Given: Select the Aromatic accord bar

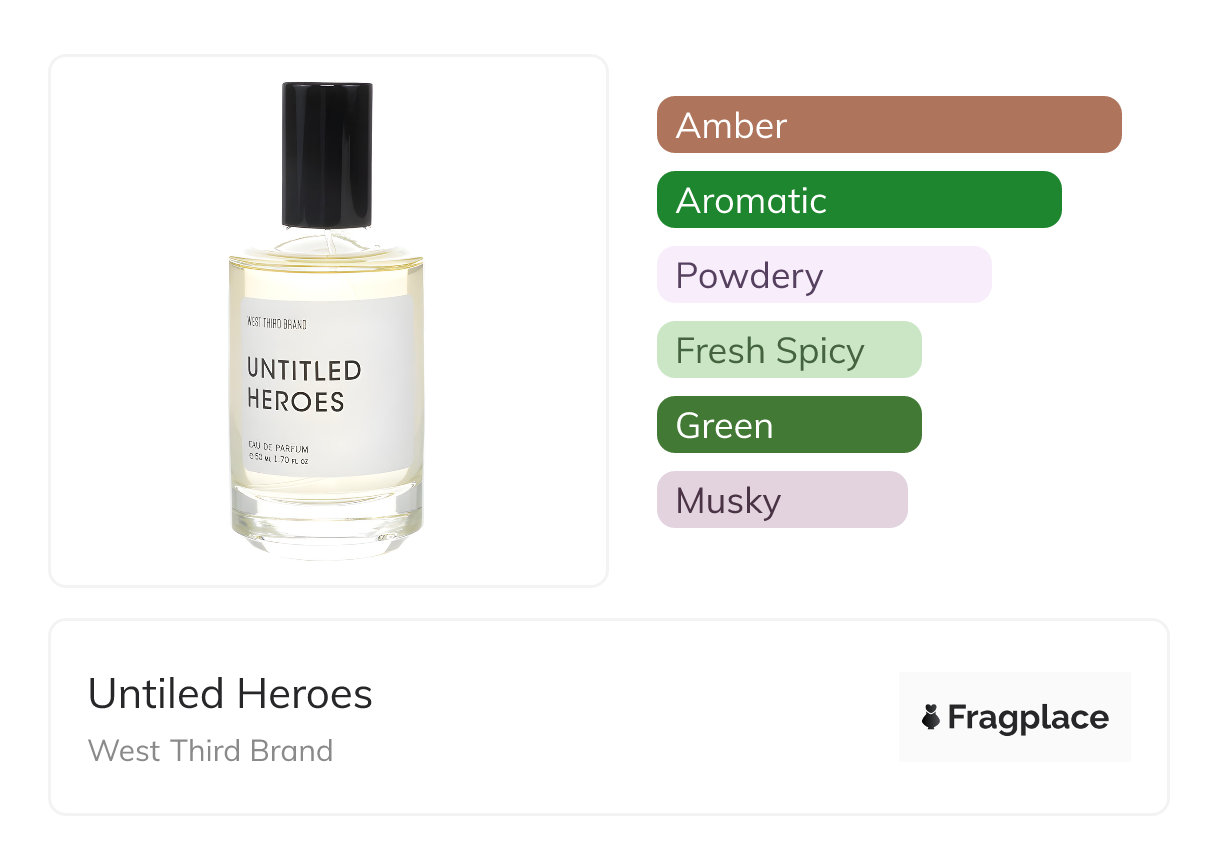Looking at the screenshot, I should tap(858, 200).
